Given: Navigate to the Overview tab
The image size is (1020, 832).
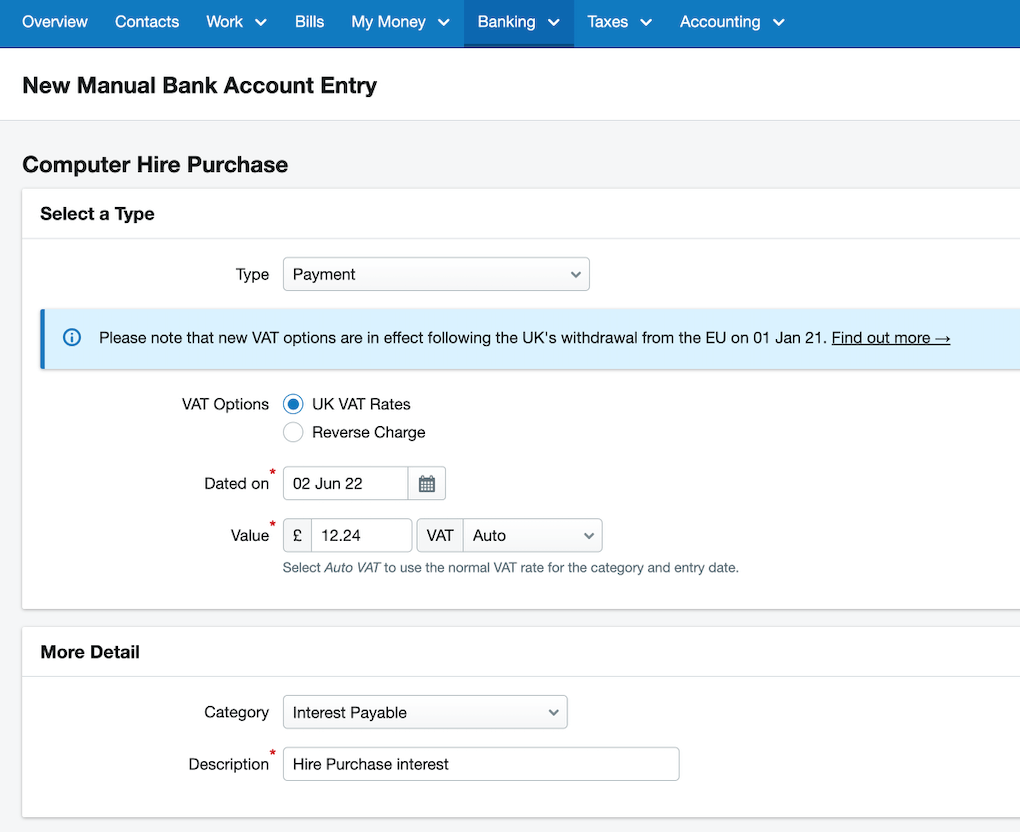Looking at the screenshot, I should 54,21.
